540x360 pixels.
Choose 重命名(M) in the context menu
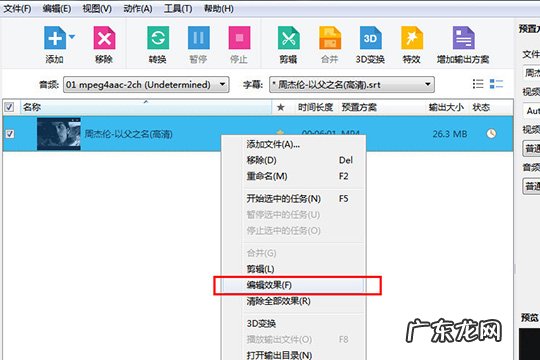[293, 176]
